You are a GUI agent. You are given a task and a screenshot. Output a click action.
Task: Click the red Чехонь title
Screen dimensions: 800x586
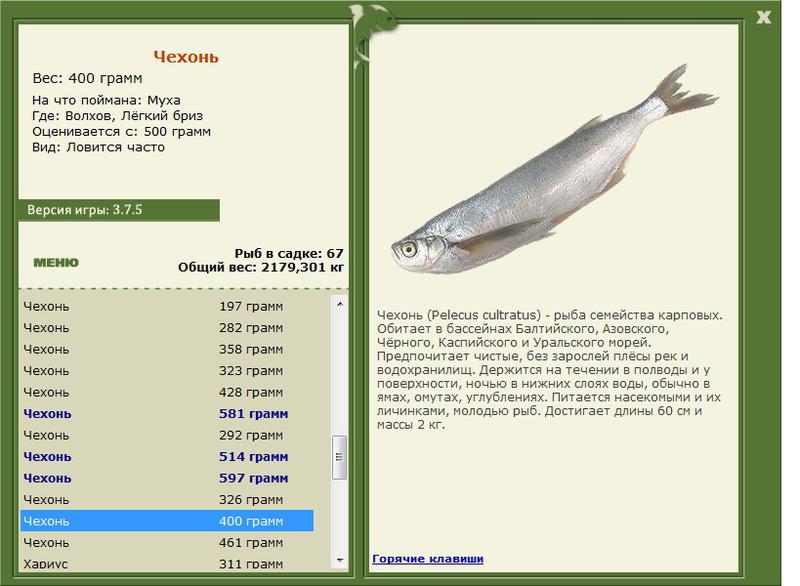tap(186, 57)
